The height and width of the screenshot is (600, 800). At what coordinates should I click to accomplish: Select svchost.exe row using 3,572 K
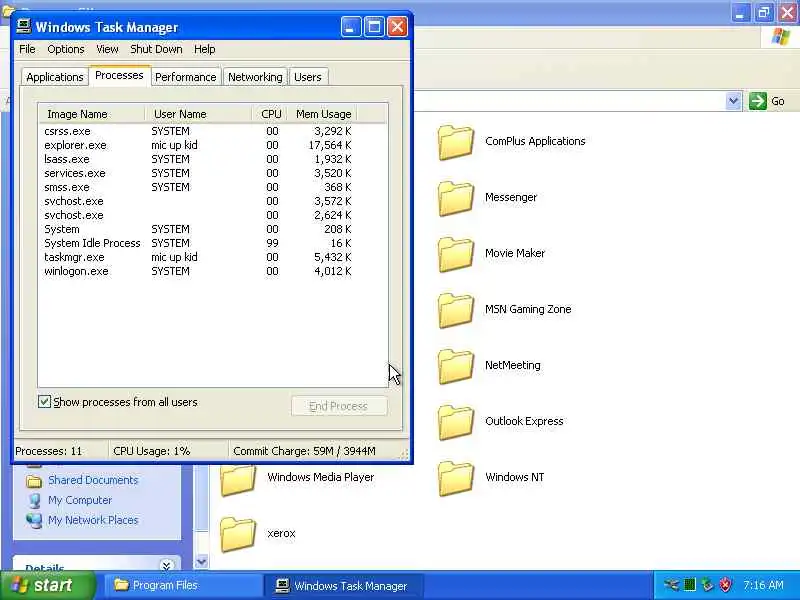[x=198, y=202]
